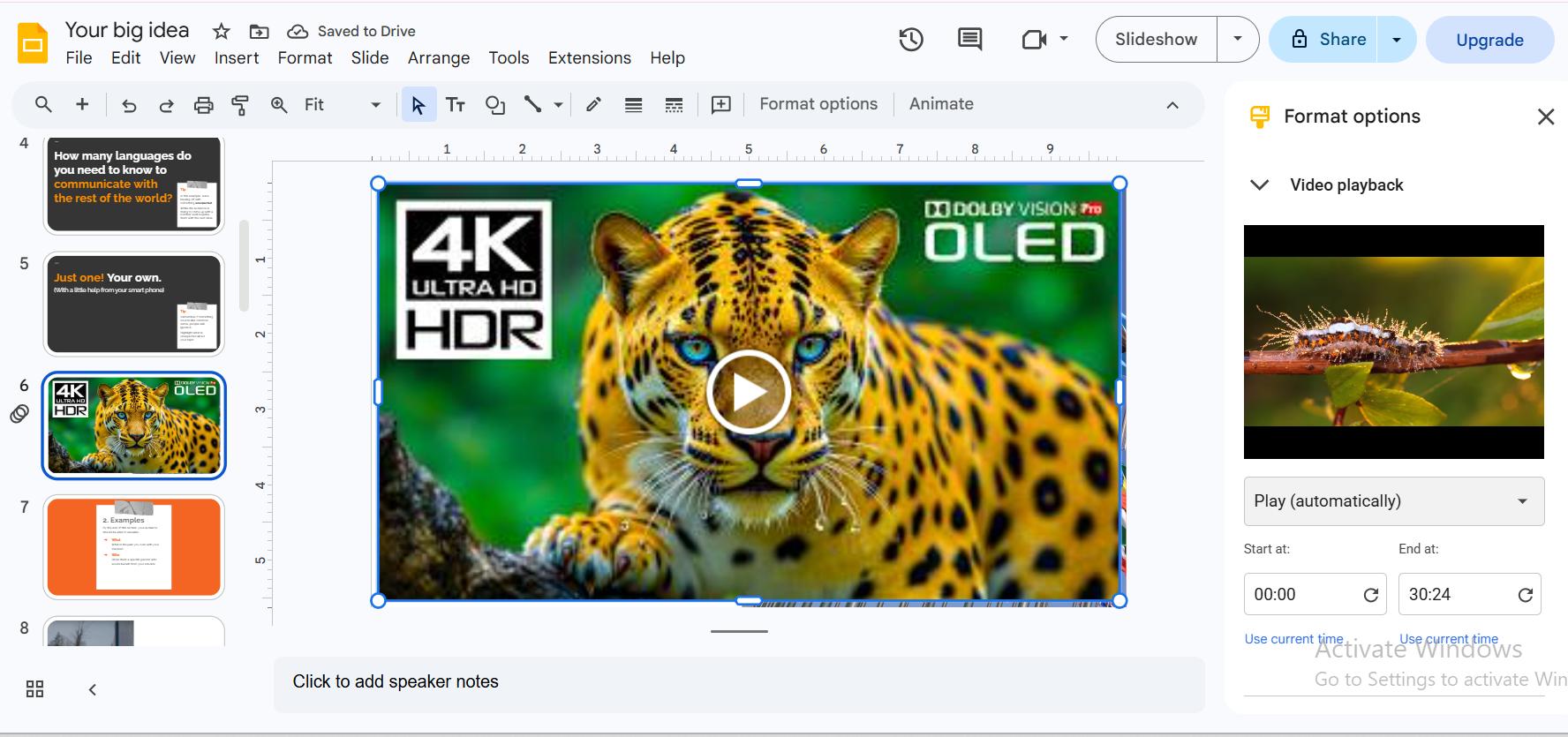Open the View menu
Image resolution: width=1568 pixels, height=737 pixels.
point(177,58)
